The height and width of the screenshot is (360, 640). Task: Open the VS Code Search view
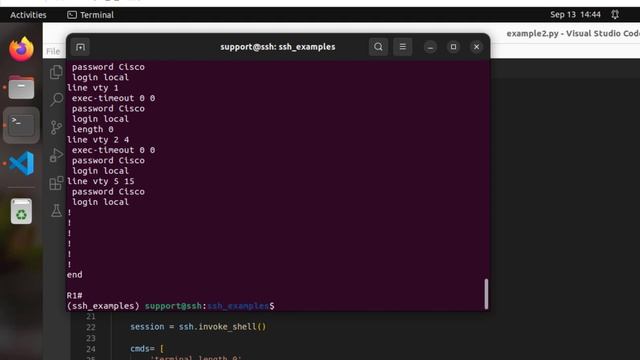click(x=56, y=99)
